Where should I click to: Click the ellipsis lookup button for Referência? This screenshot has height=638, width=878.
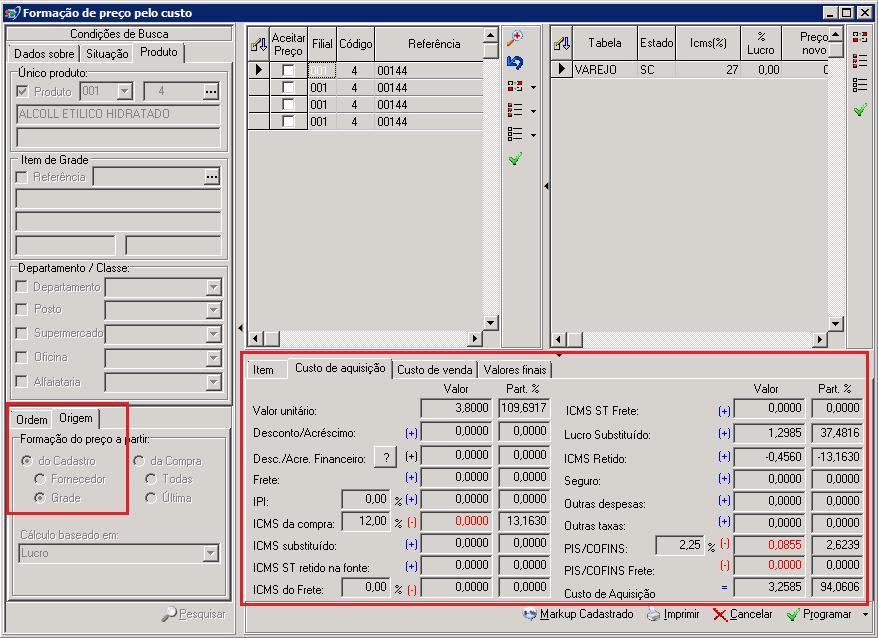212,177
